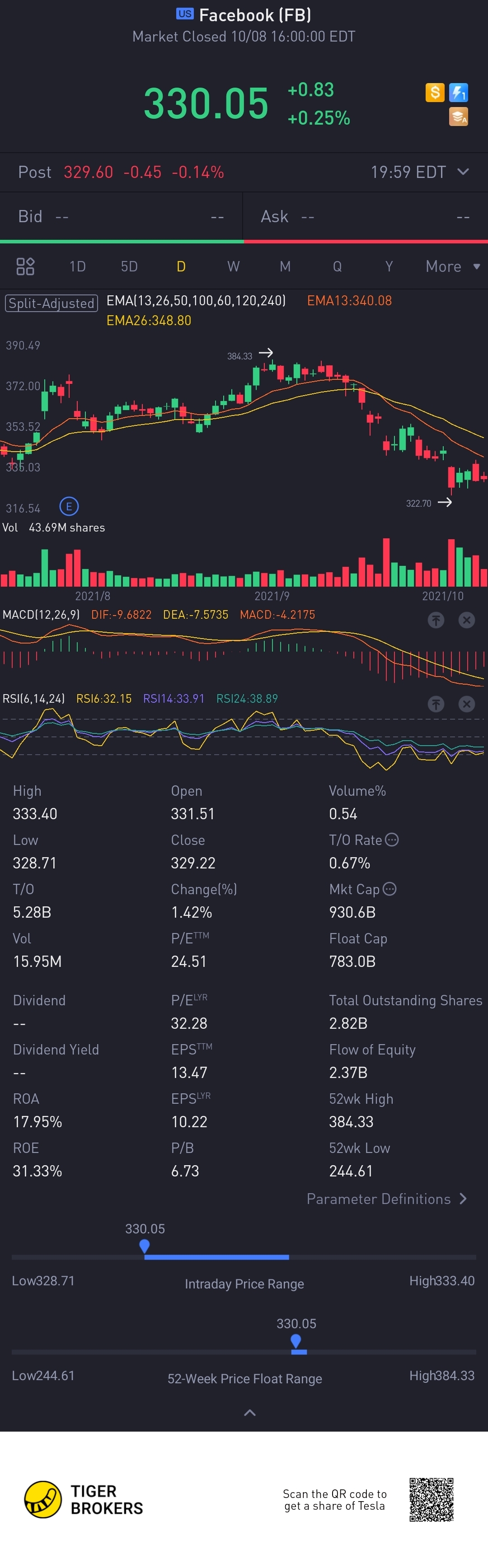Tap the post-market price 329.60
Image resolution: width=488 pixels, height=1568 pixels.
89,172
